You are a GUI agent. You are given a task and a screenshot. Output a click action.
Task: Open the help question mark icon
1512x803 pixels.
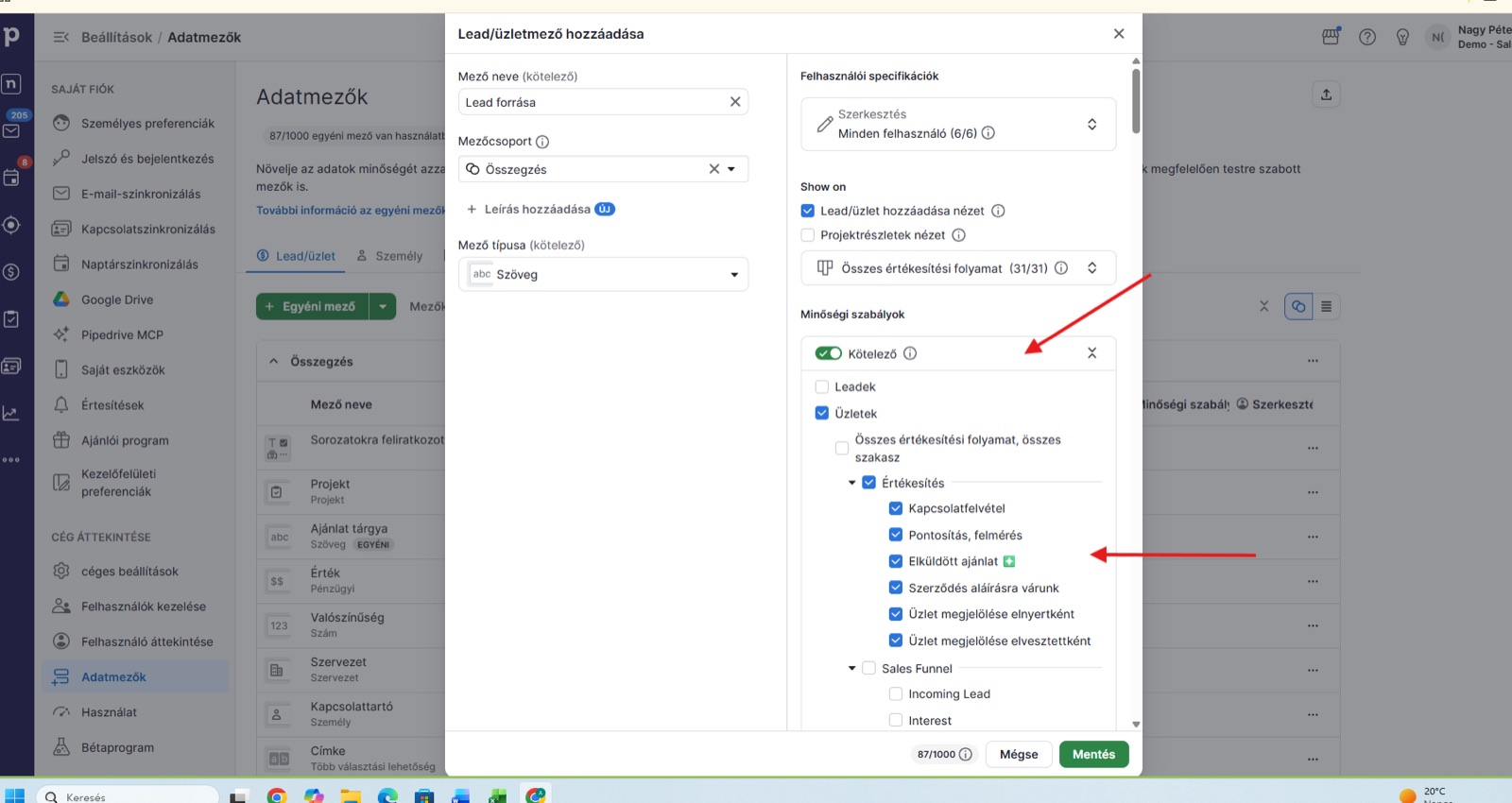[x=1367, y=37]
